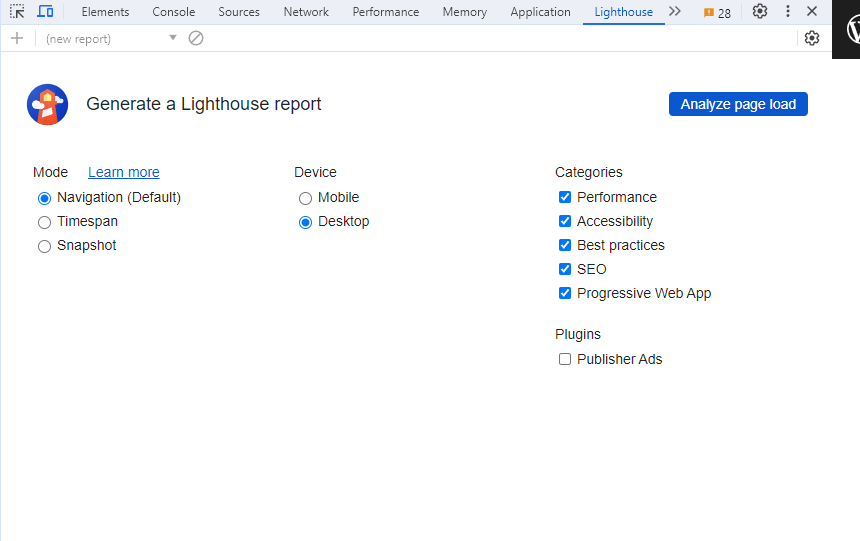Click the issues warning badge showing 28
This screenshot has height=541, width=860.
coord(717,13)
